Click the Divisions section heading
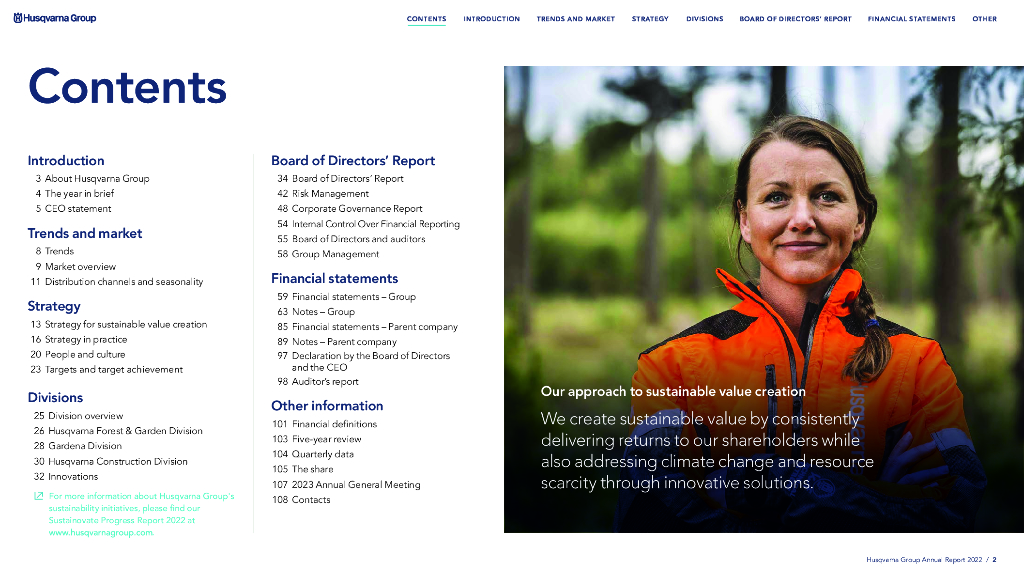1024x577 pixels. [x=56, y=398]
